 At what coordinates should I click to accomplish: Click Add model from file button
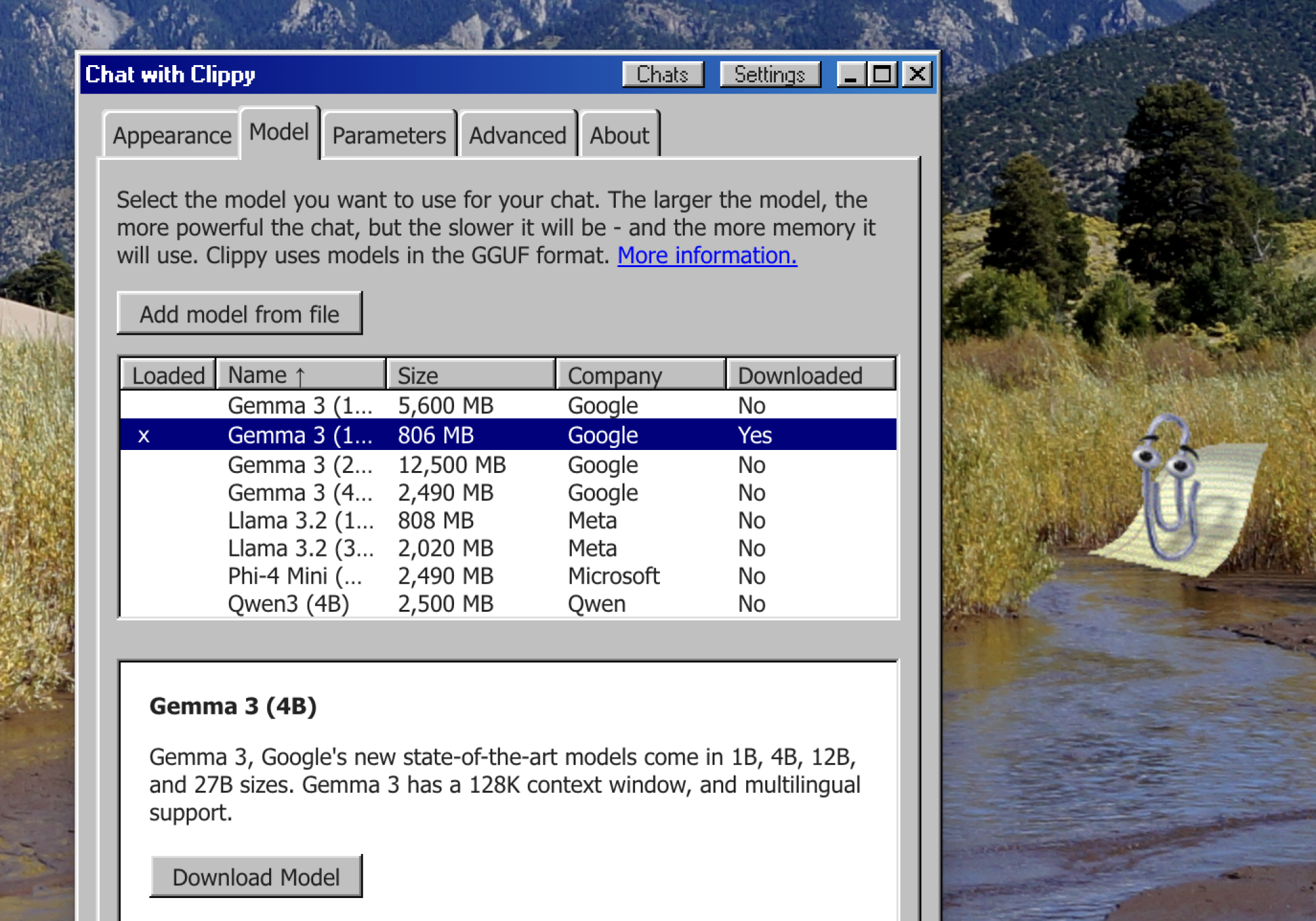[240, 314]
